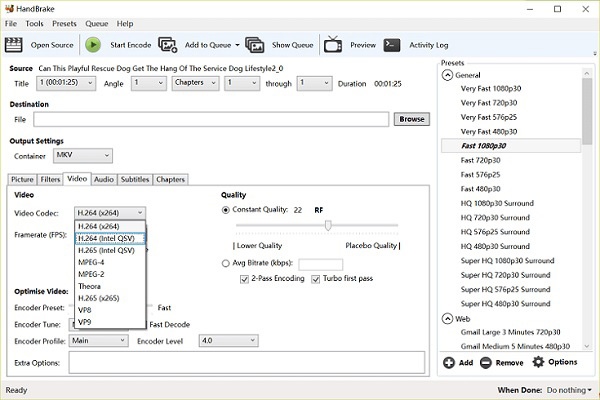The image size is (600, 400).
Task: Select Super HQ 720p30 Surround preset
Action: coord(505,275)
